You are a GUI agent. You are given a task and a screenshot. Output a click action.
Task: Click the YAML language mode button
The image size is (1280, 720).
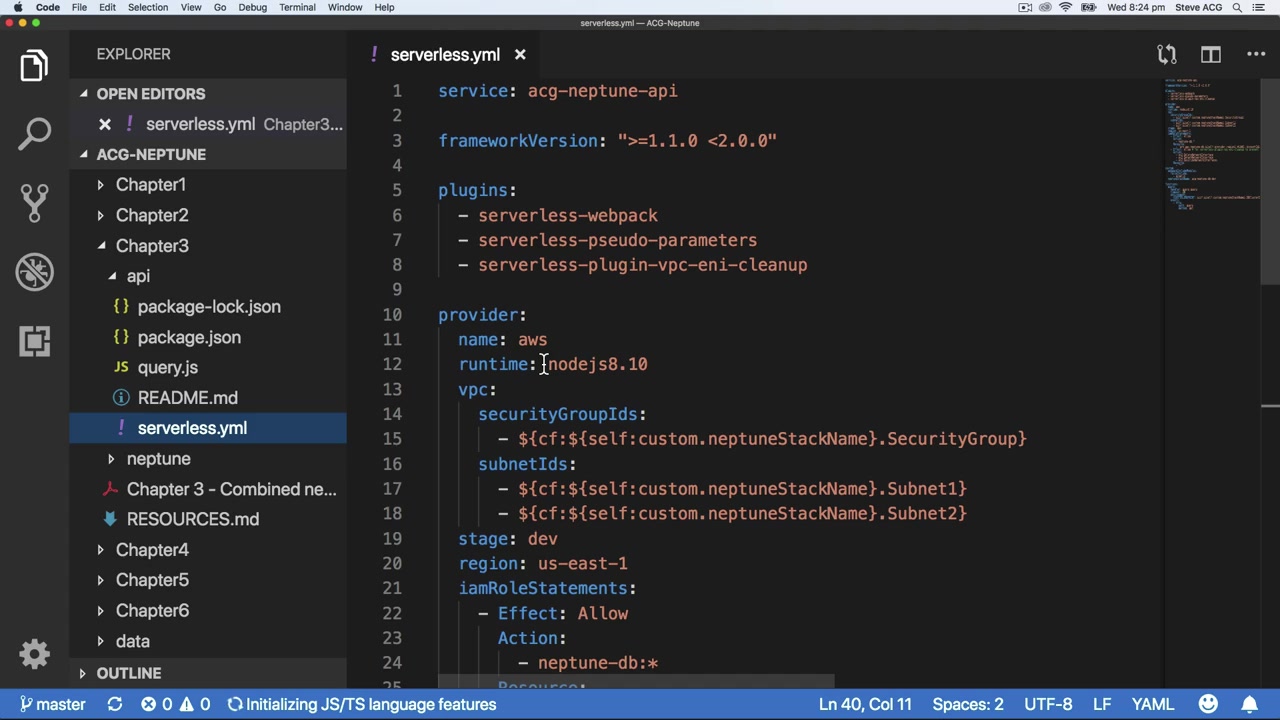(1152, 704)
